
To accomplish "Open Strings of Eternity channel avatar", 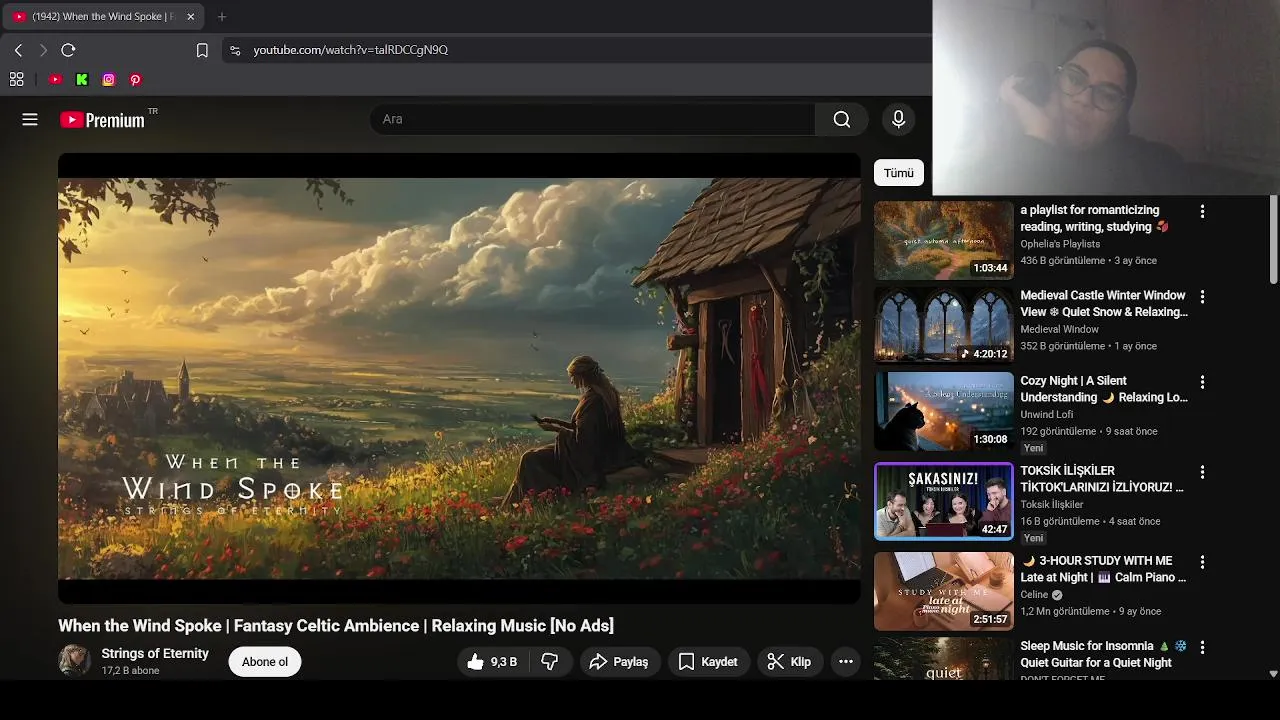I will [x=74, y=661].
